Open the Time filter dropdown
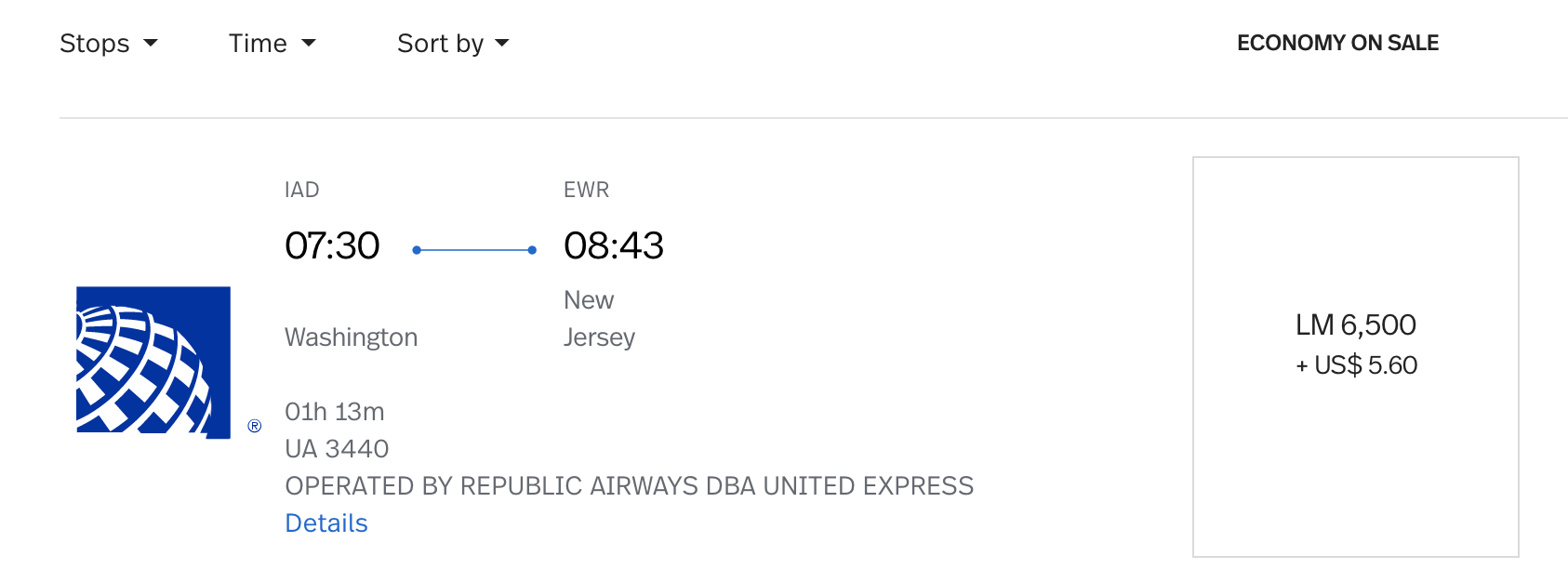The image size is (1568, 582). pos(272,43)
